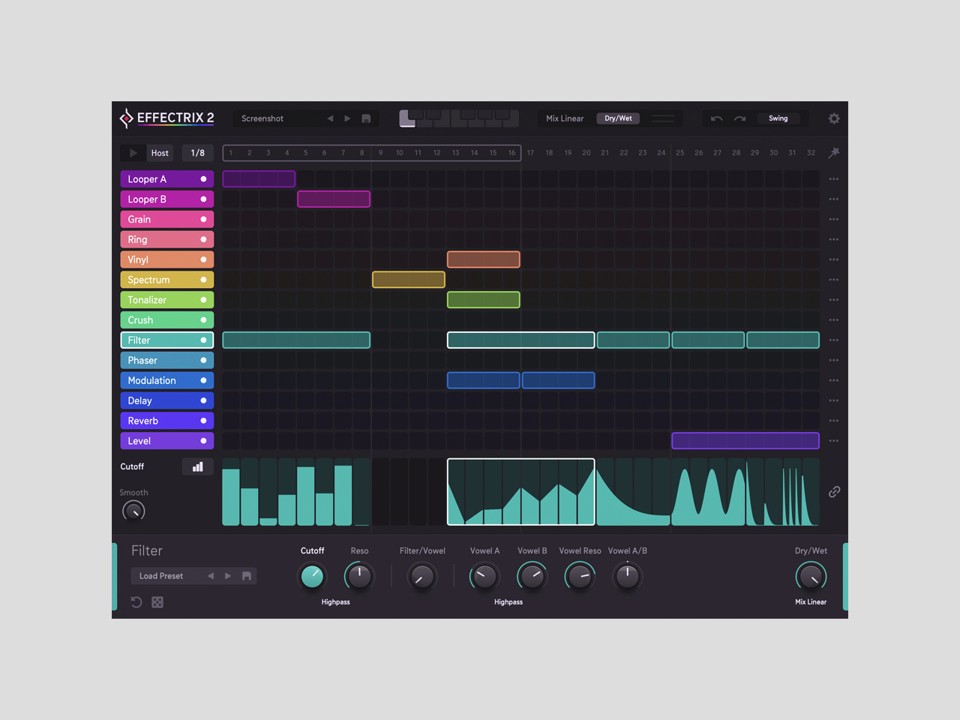Click the undo arrow icon
This screenshot has height=720, width=960.
(716, 118)
